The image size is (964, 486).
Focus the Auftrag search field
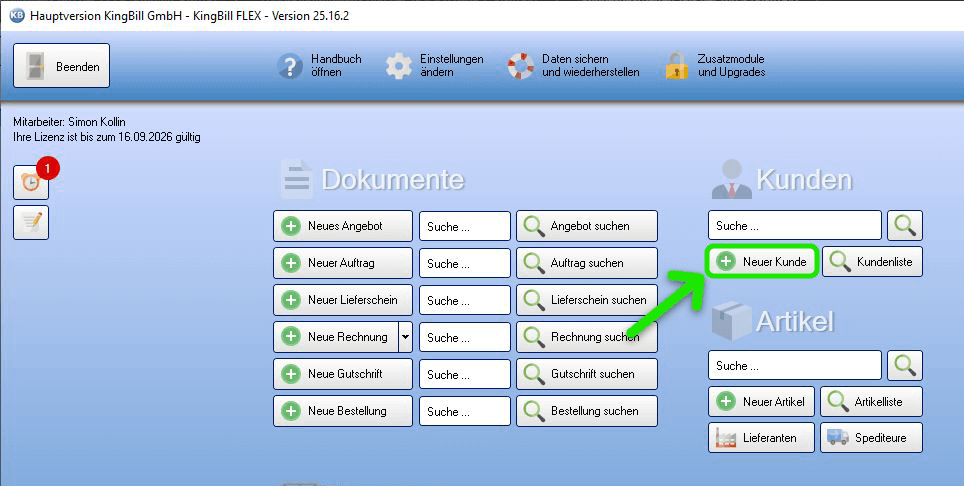[x=465, y=263]
